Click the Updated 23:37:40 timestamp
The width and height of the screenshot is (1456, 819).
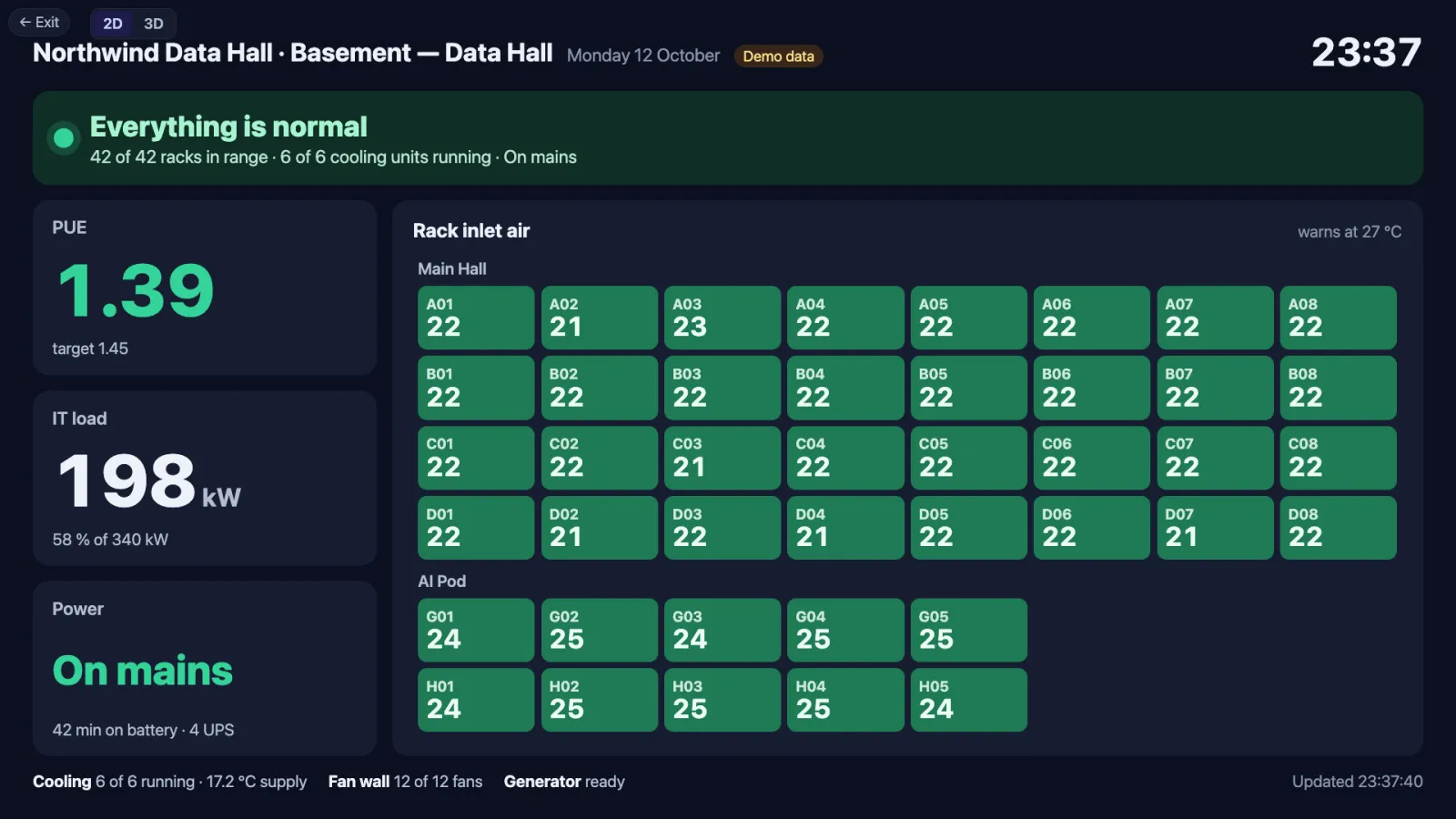click(1358, 782)
